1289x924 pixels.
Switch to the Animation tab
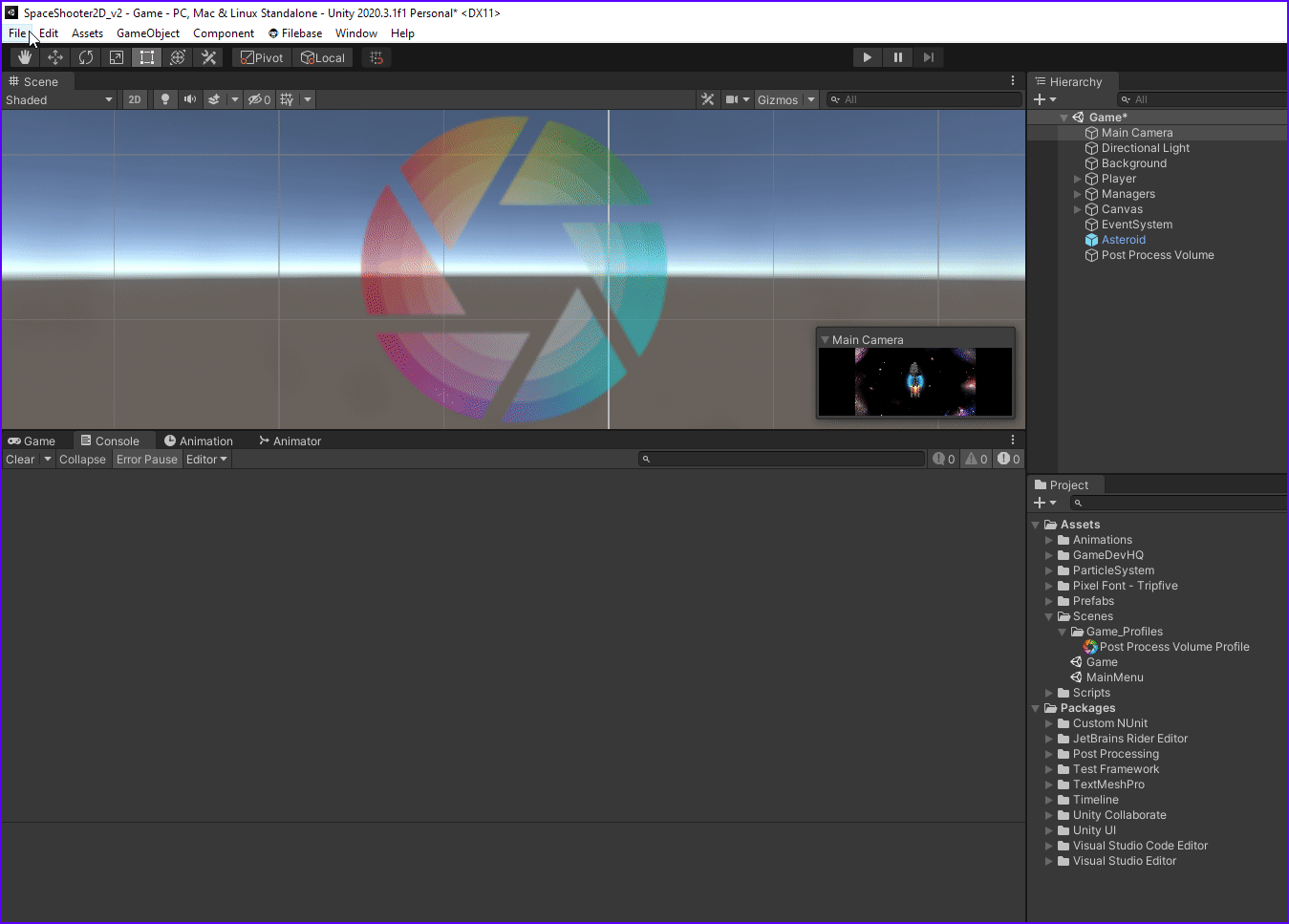coord(199,441)
